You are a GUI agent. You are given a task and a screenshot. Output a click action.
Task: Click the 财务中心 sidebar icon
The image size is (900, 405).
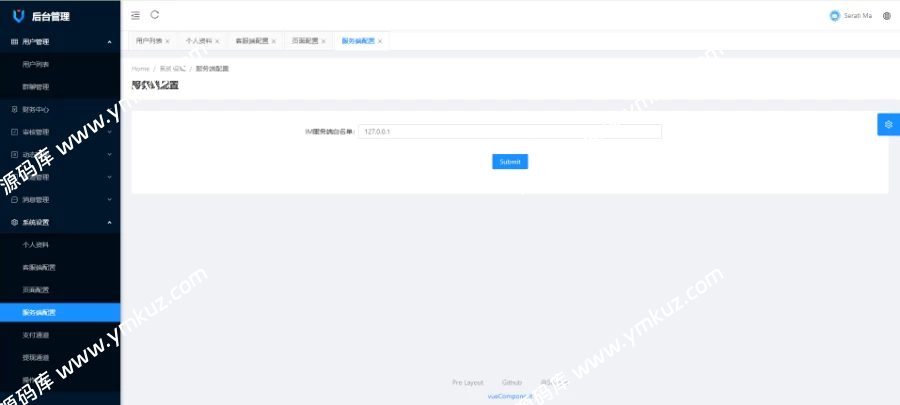(15, 109)
